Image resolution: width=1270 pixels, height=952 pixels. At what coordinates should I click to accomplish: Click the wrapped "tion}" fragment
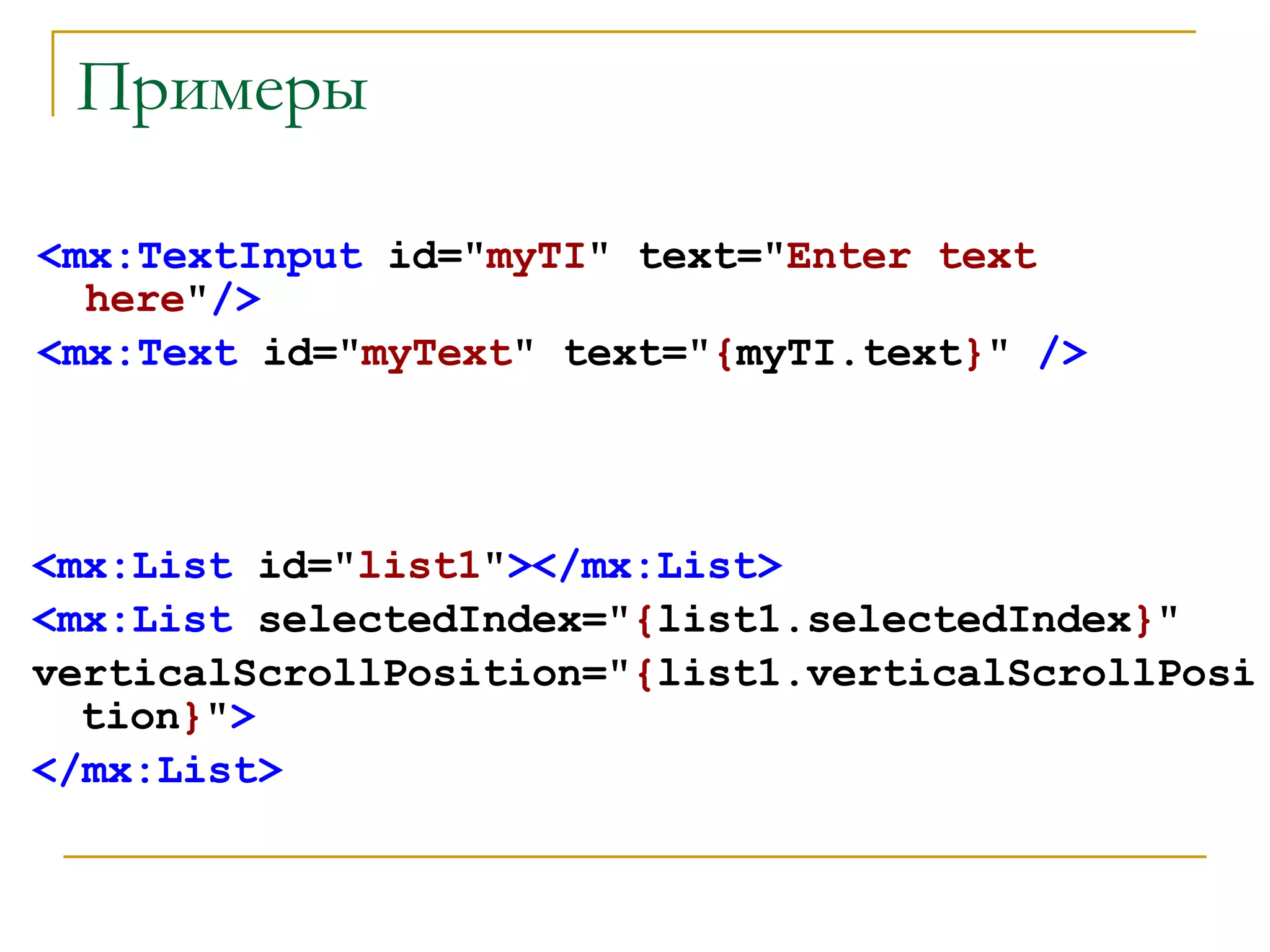[141, 717]
